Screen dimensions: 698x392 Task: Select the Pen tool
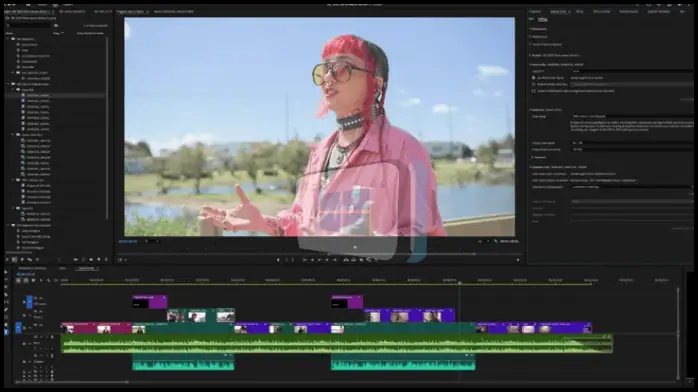(6, 310)
